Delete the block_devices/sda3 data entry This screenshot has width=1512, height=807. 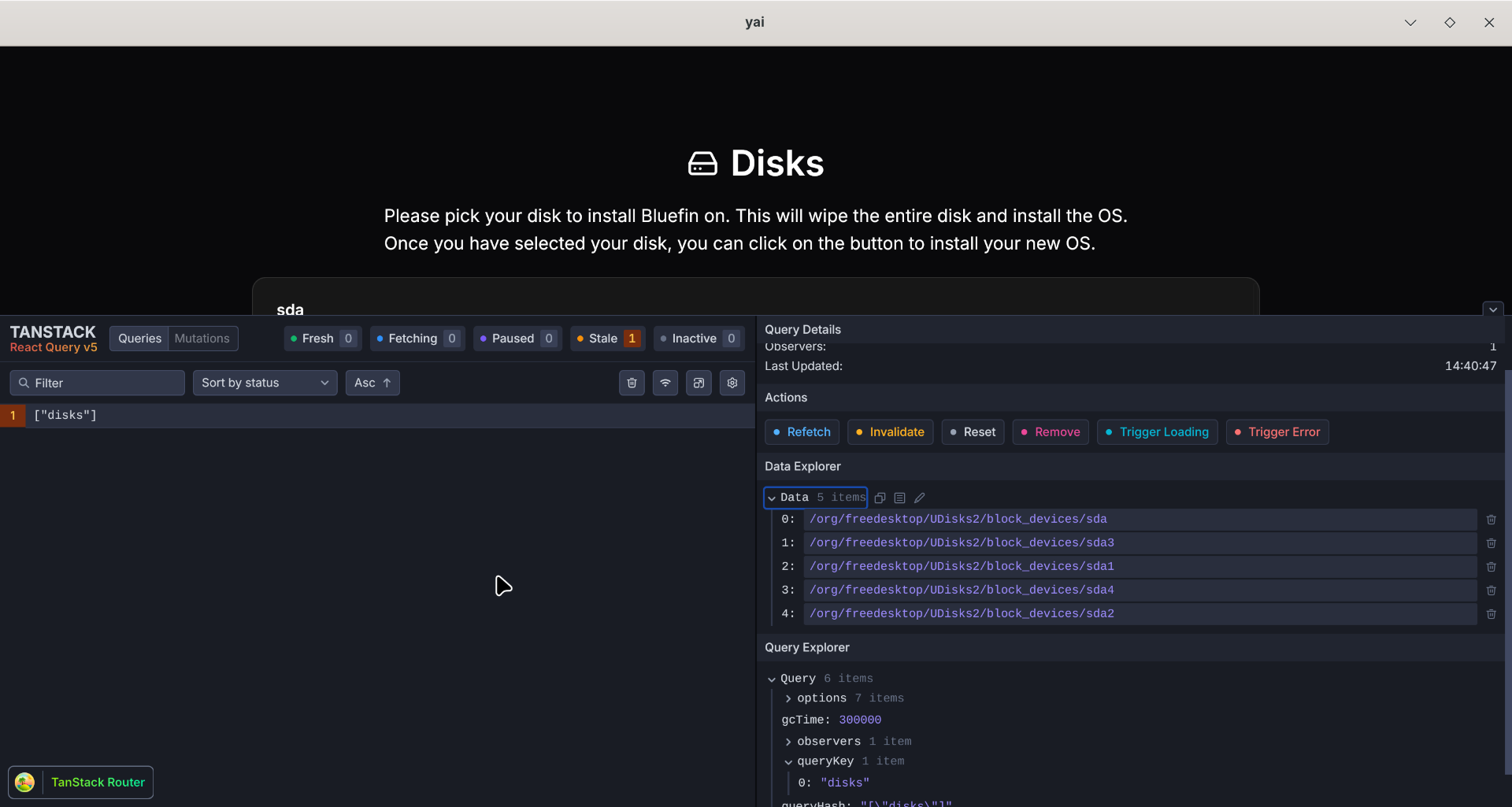(1491, 543)
